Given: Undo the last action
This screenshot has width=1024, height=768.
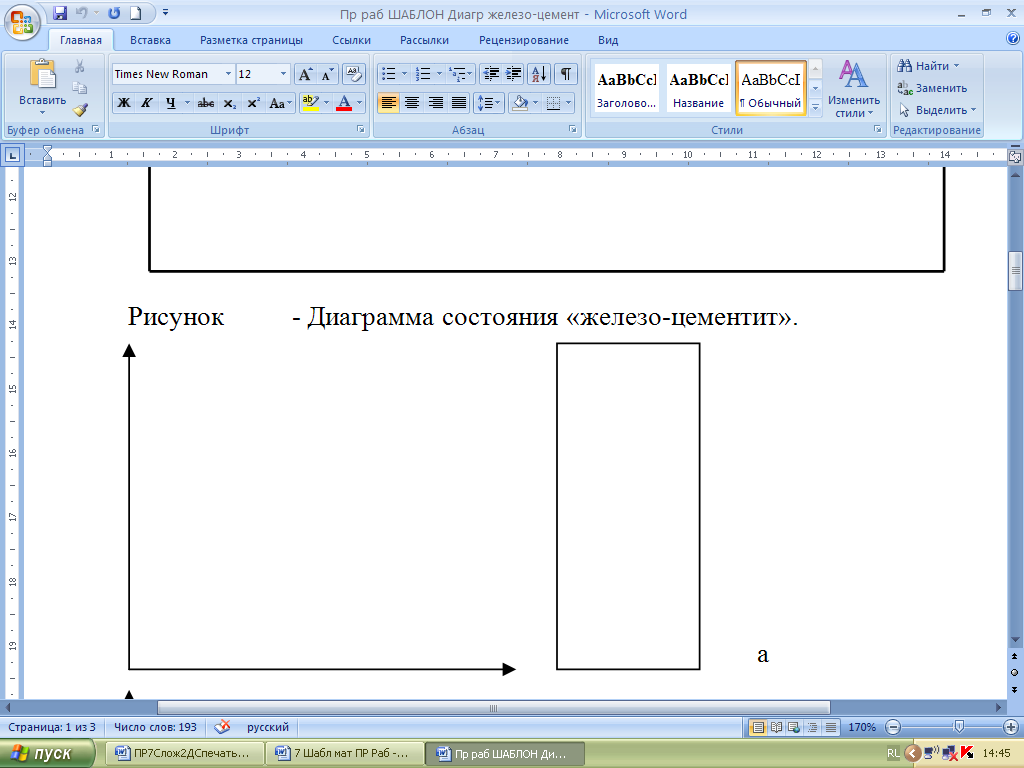Looking at the screenshot, I should pyautogui.click(x=82, y=13).
